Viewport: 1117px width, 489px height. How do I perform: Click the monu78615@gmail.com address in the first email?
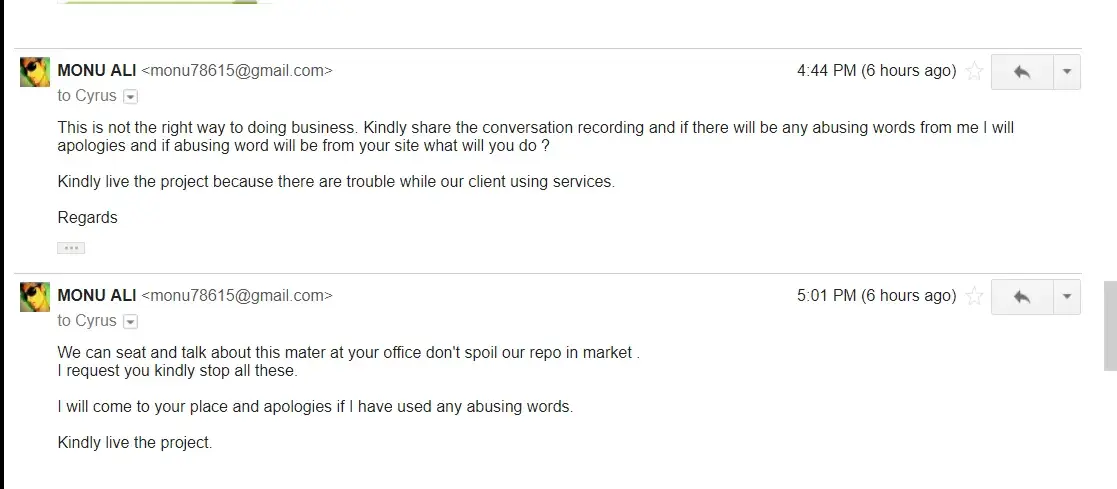237,71
